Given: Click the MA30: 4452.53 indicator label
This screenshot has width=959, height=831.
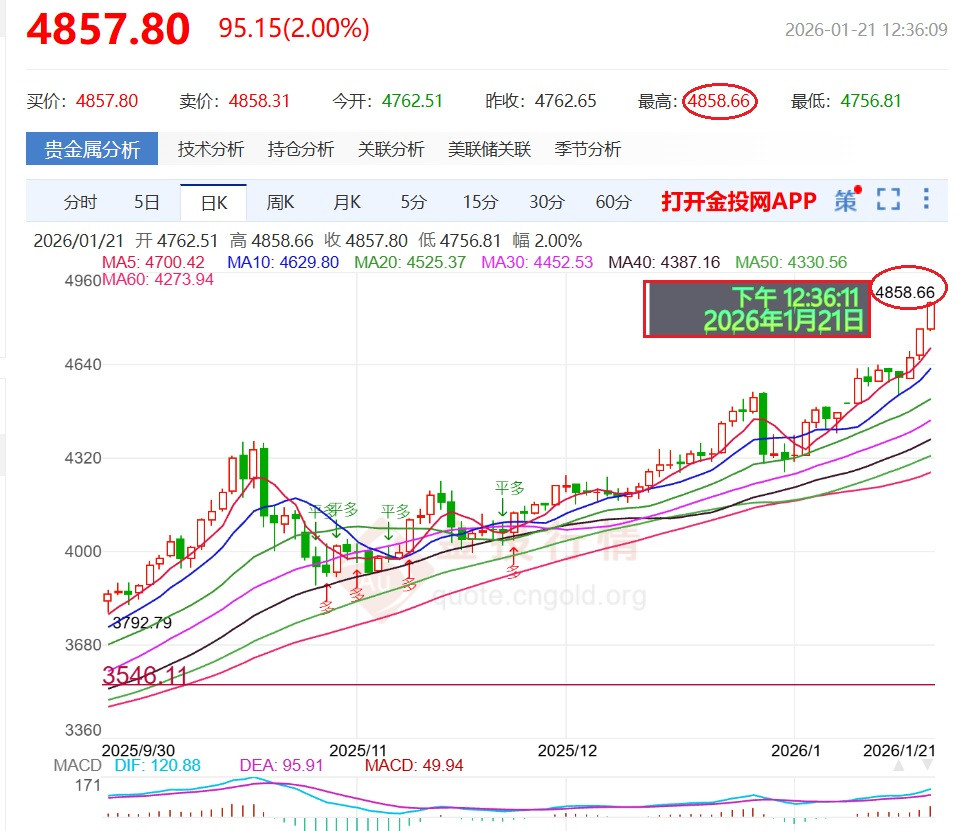Looking at the screenshot, I should point(537,262).
